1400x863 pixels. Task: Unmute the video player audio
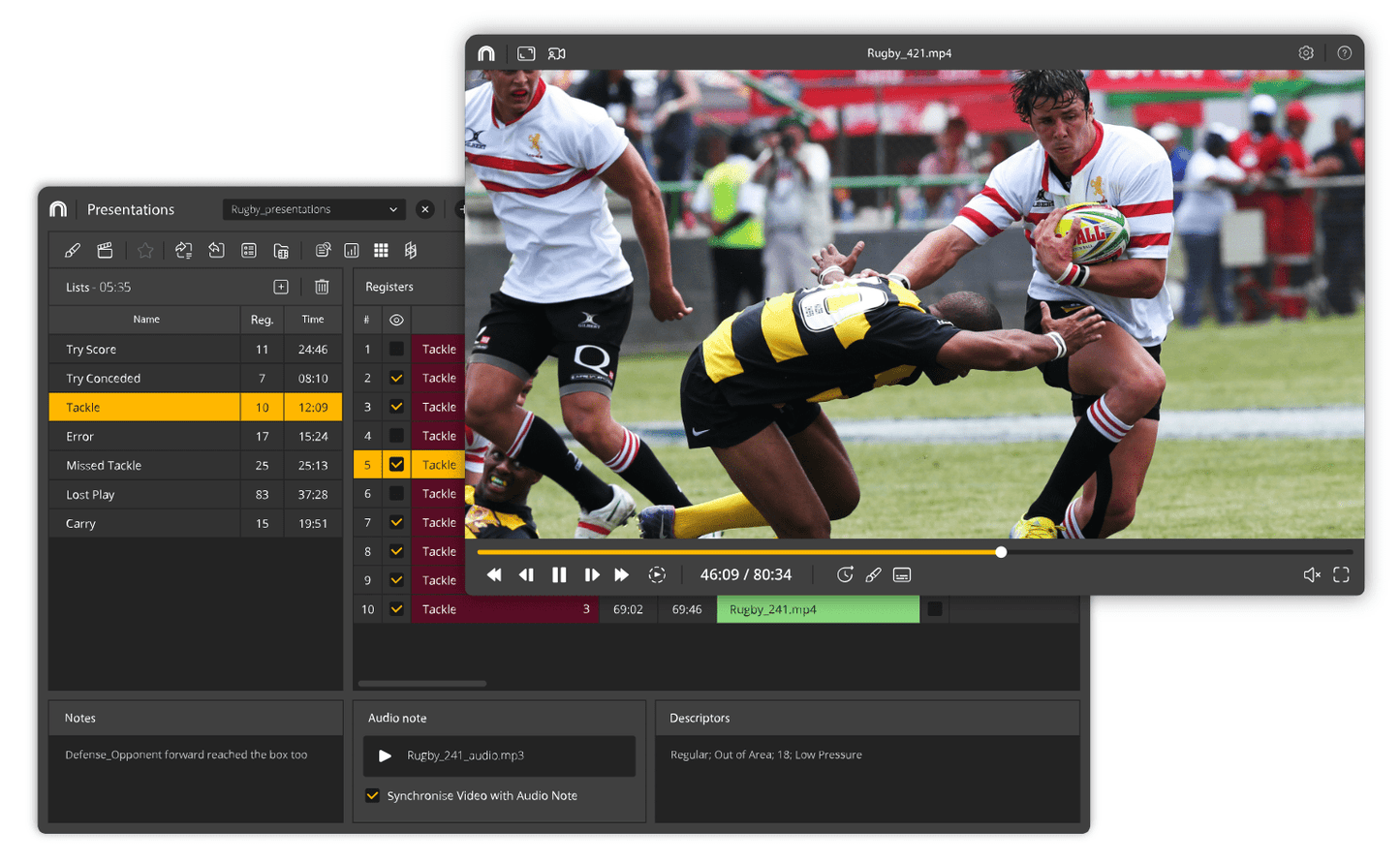point(1311,575)
